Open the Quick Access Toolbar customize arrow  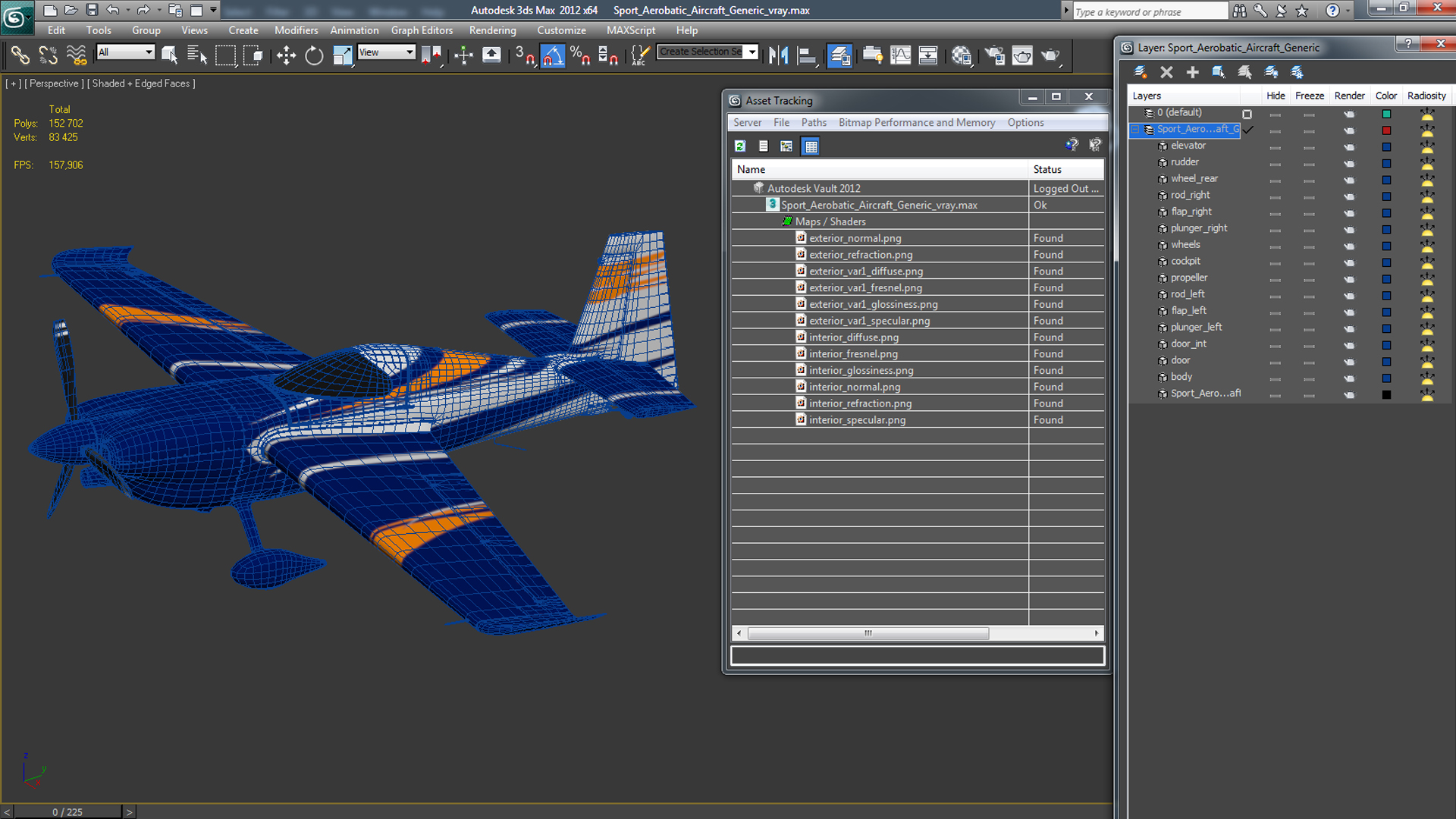[x=214, y=10]
